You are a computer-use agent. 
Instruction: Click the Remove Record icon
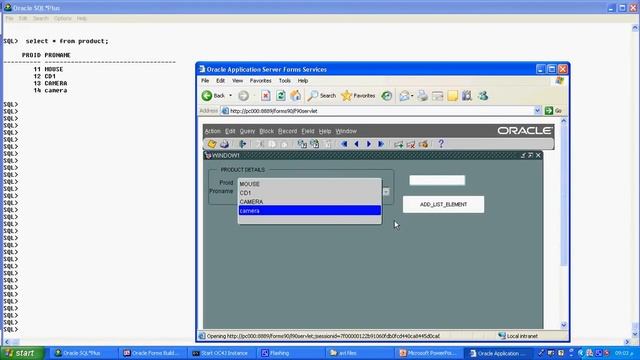click(411, 144)
